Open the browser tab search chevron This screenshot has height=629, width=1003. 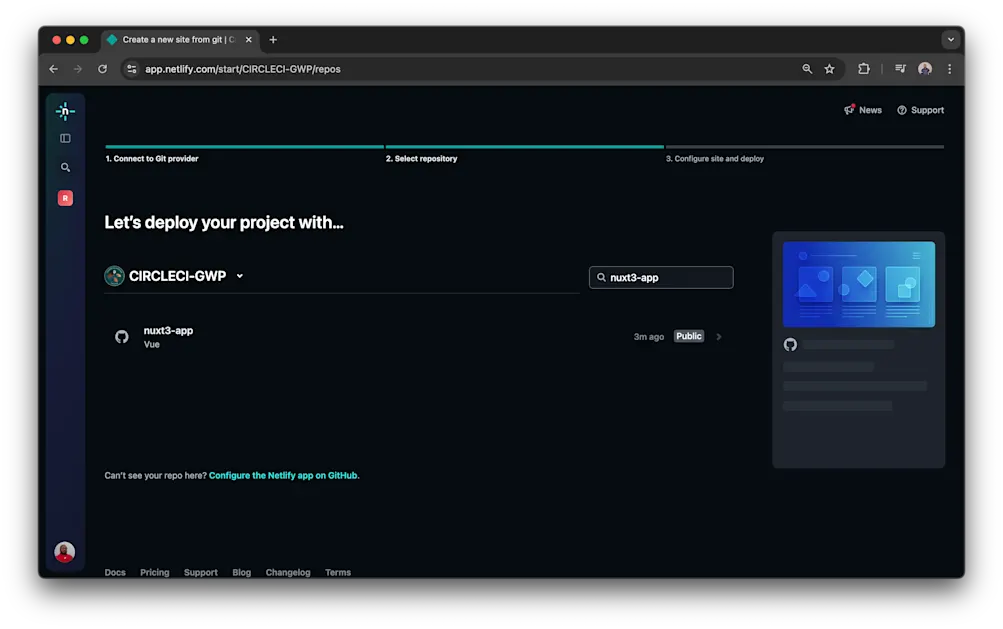(x=950, y=39)
